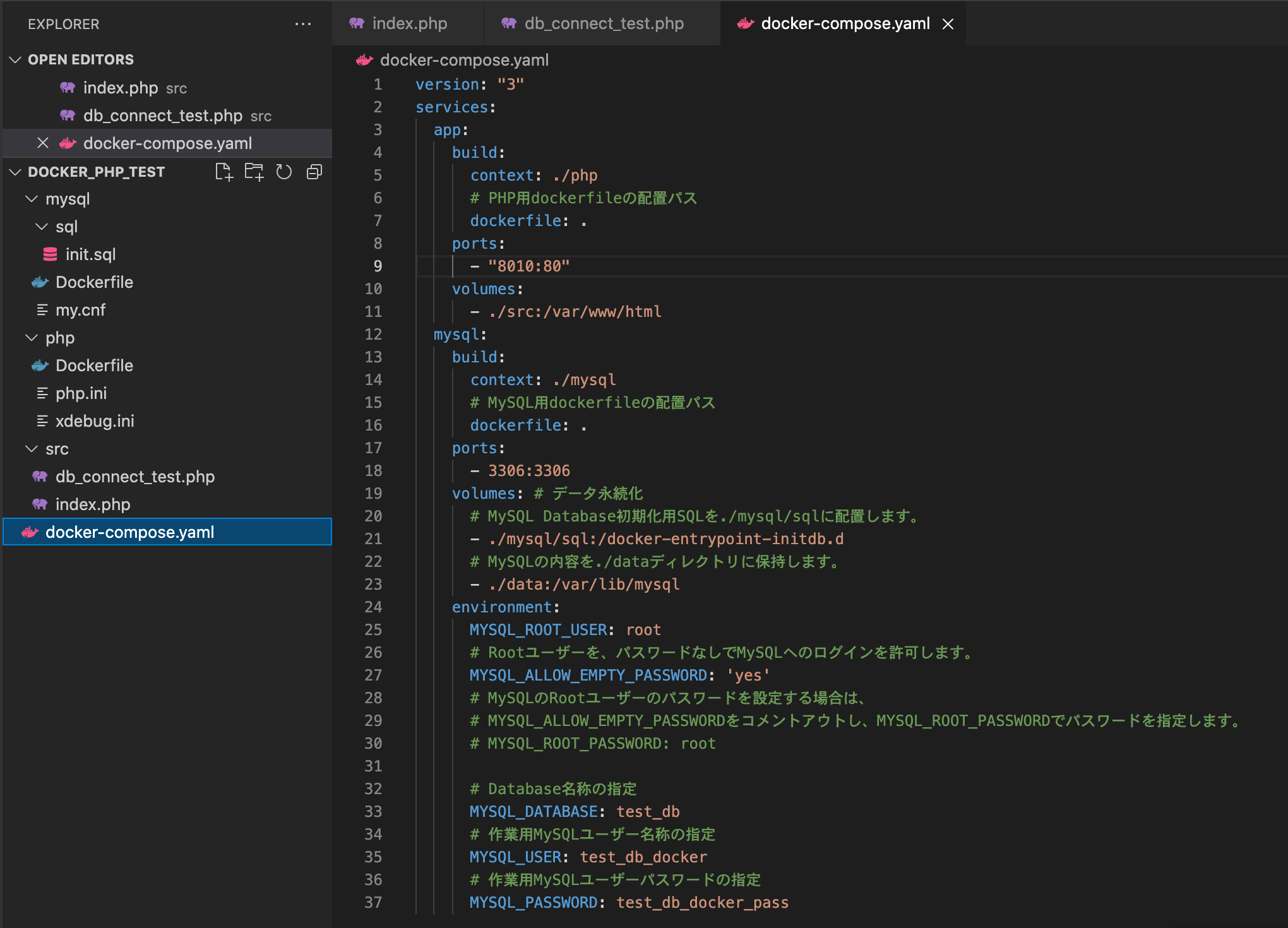Open the Dockerfile under the php folder
The height and width of the screenshot is (928, 1288).
(167, 366)
